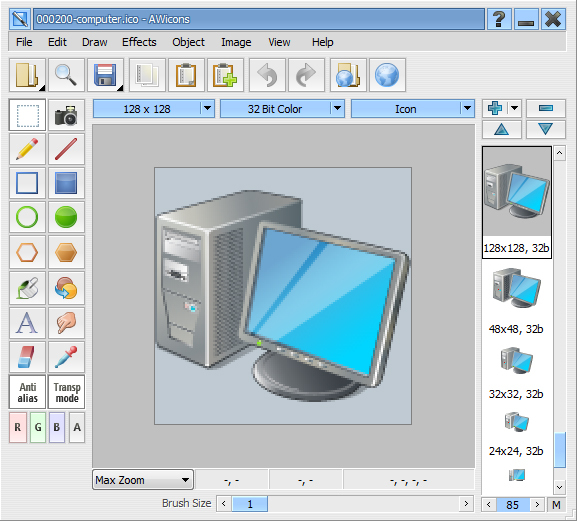
Task: Open the Object menu
Action: pos(188,42)
